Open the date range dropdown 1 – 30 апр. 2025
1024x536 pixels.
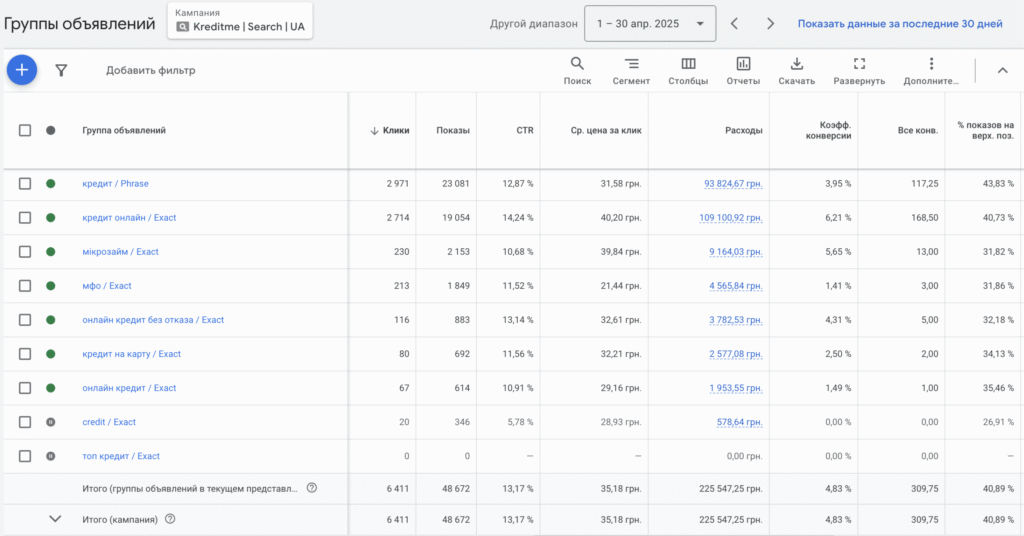[x=649, y=23]
